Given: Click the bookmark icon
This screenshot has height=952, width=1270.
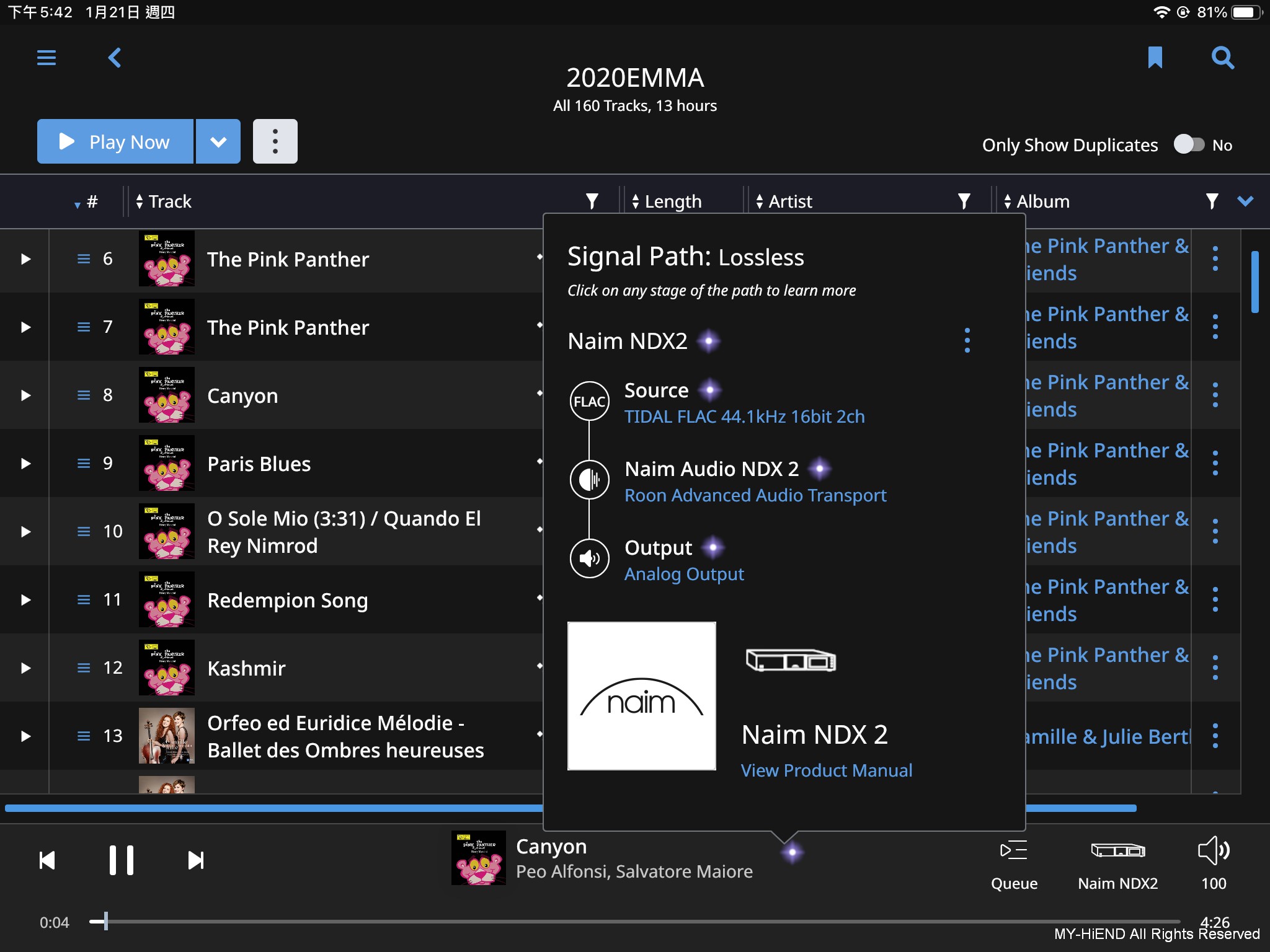Looking at the screenshot, I should pyautogui.click(x=1155, y=58).
